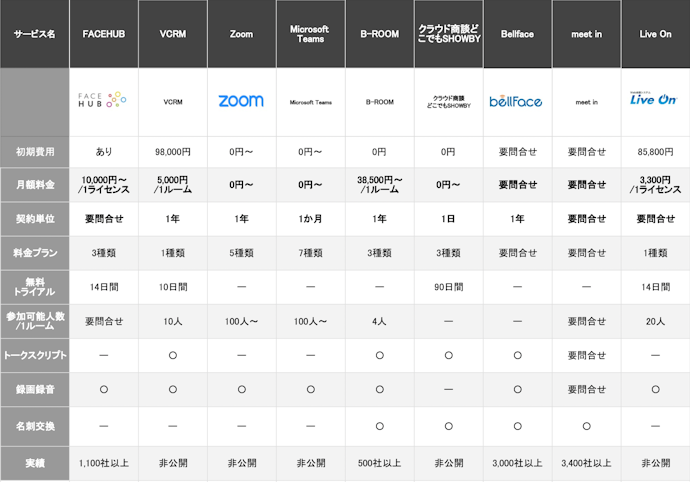Select the Bellface column header

[517, 34]
